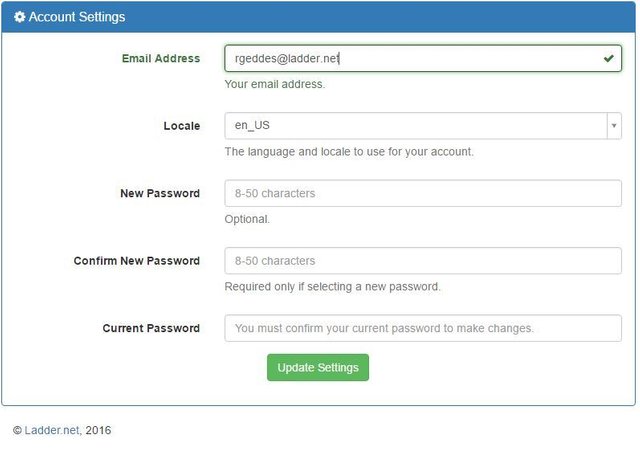Viewport: 640px width, 459px height.
Task: Open the Ladder.net footer link
Action: [51, 431]
